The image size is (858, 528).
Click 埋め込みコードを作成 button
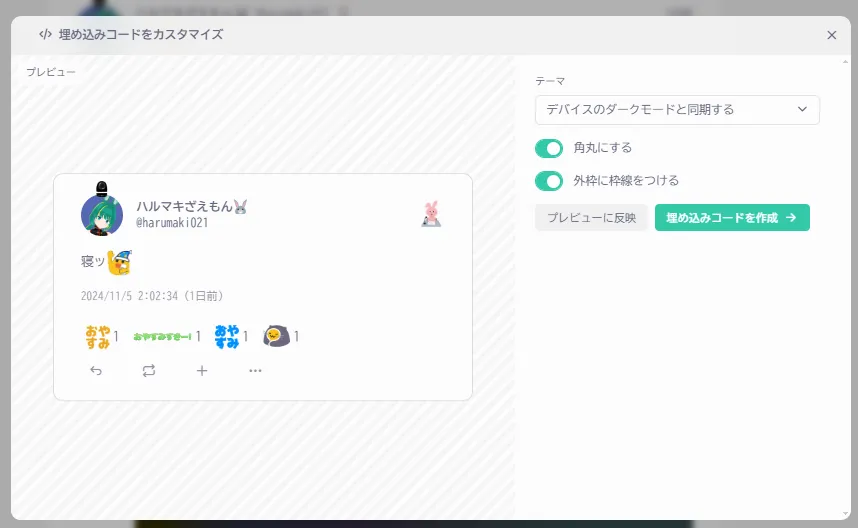[732, 218]
